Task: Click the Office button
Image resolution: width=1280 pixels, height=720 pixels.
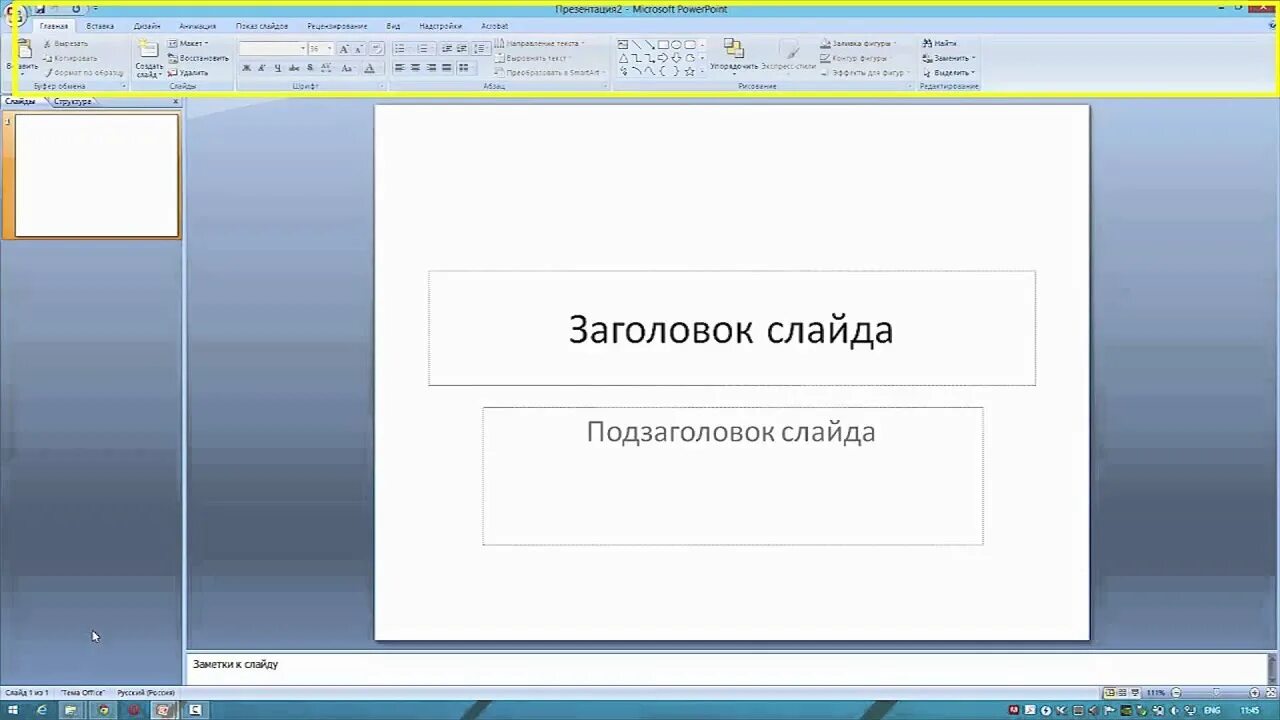Action: point(16,15)
